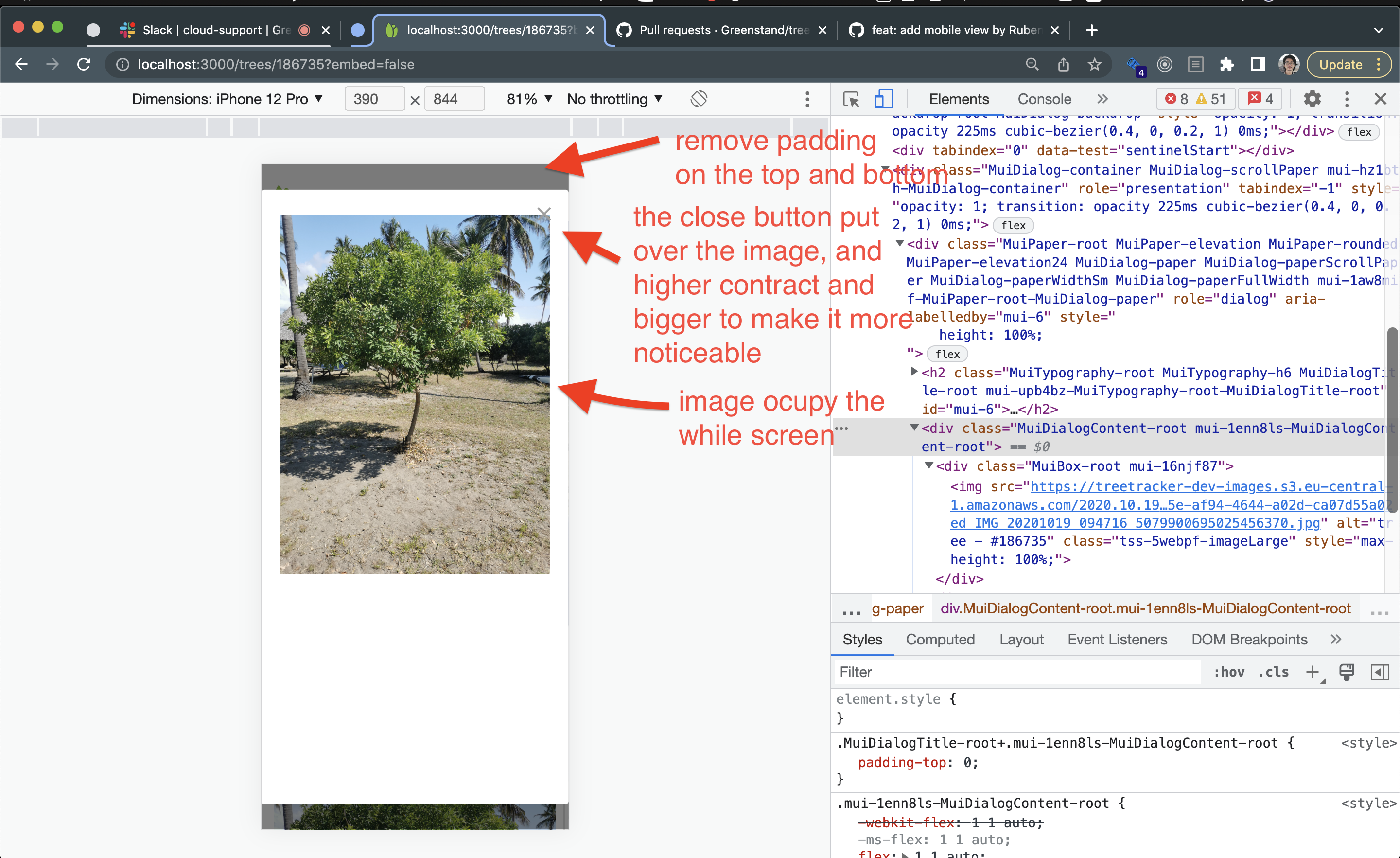Reload the page via refresh icon
The width and height of the screenshot is (1400, 858).
(84, 64)
